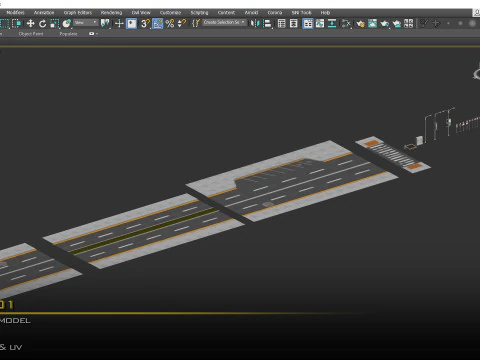Image resolution: width=480 pixels, height=360 pixels.
Task: Open the Customize menu
Action: (170, 13)
